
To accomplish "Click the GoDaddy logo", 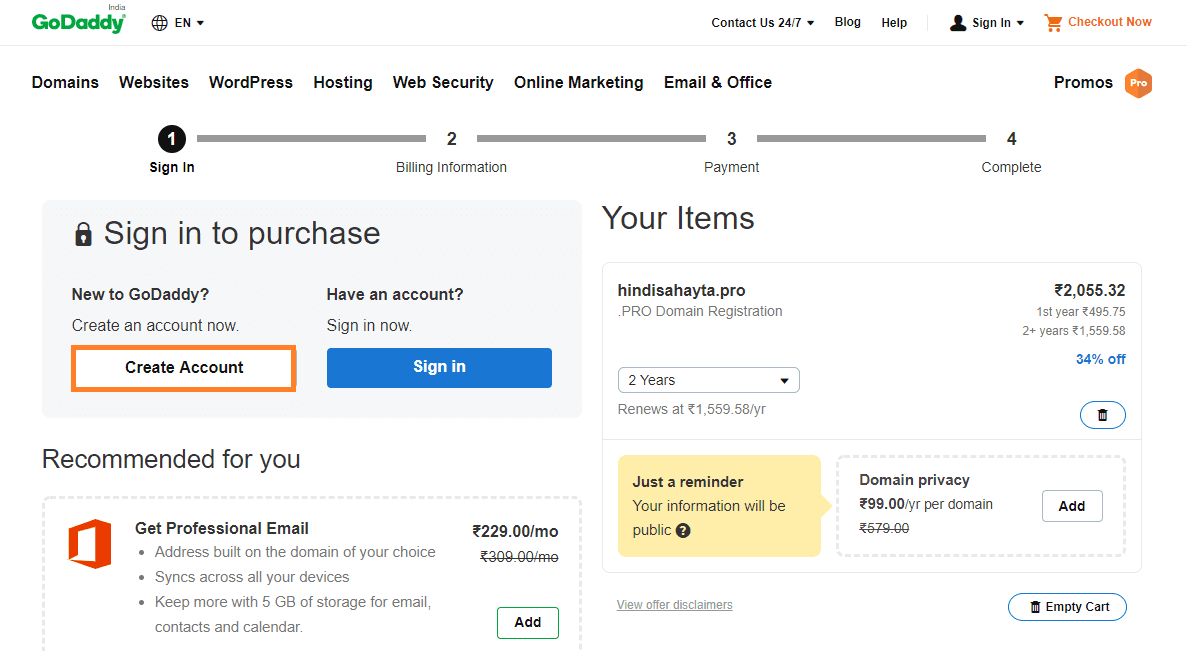I will tap(79, 20).
